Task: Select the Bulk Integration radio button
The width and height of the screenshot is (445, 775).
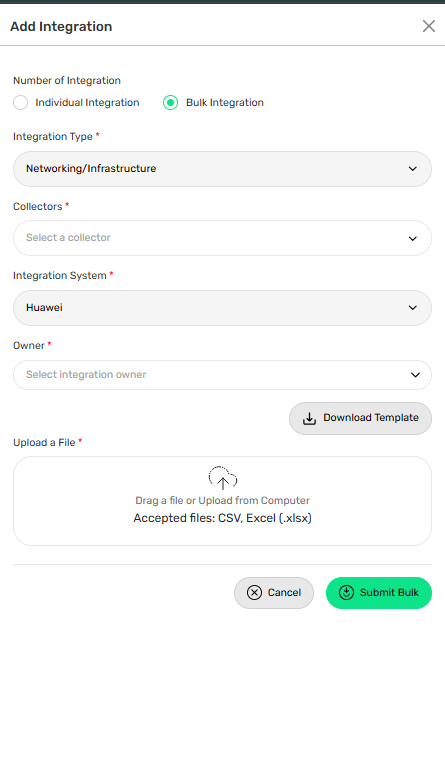Action: (x=171, y=103)
